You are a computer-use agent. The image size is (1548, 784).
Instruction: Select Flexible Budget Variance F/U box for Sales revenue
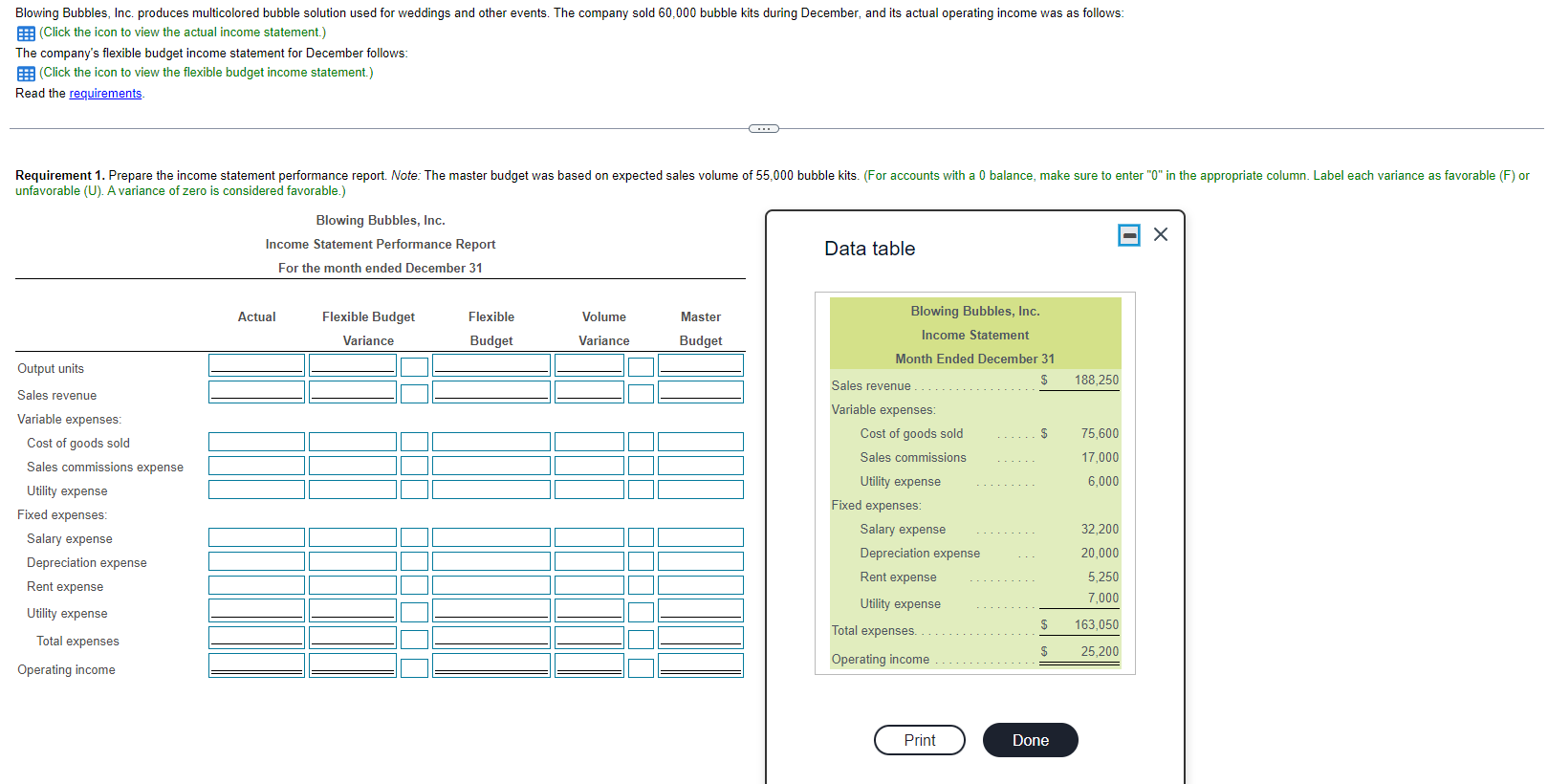[414, 394]
